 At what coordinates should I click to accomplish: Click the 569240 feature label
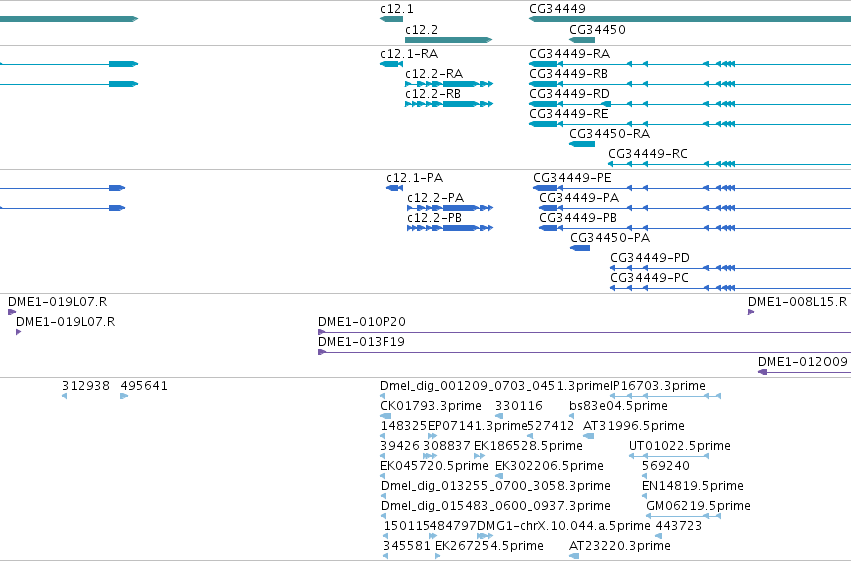[666, 467]
